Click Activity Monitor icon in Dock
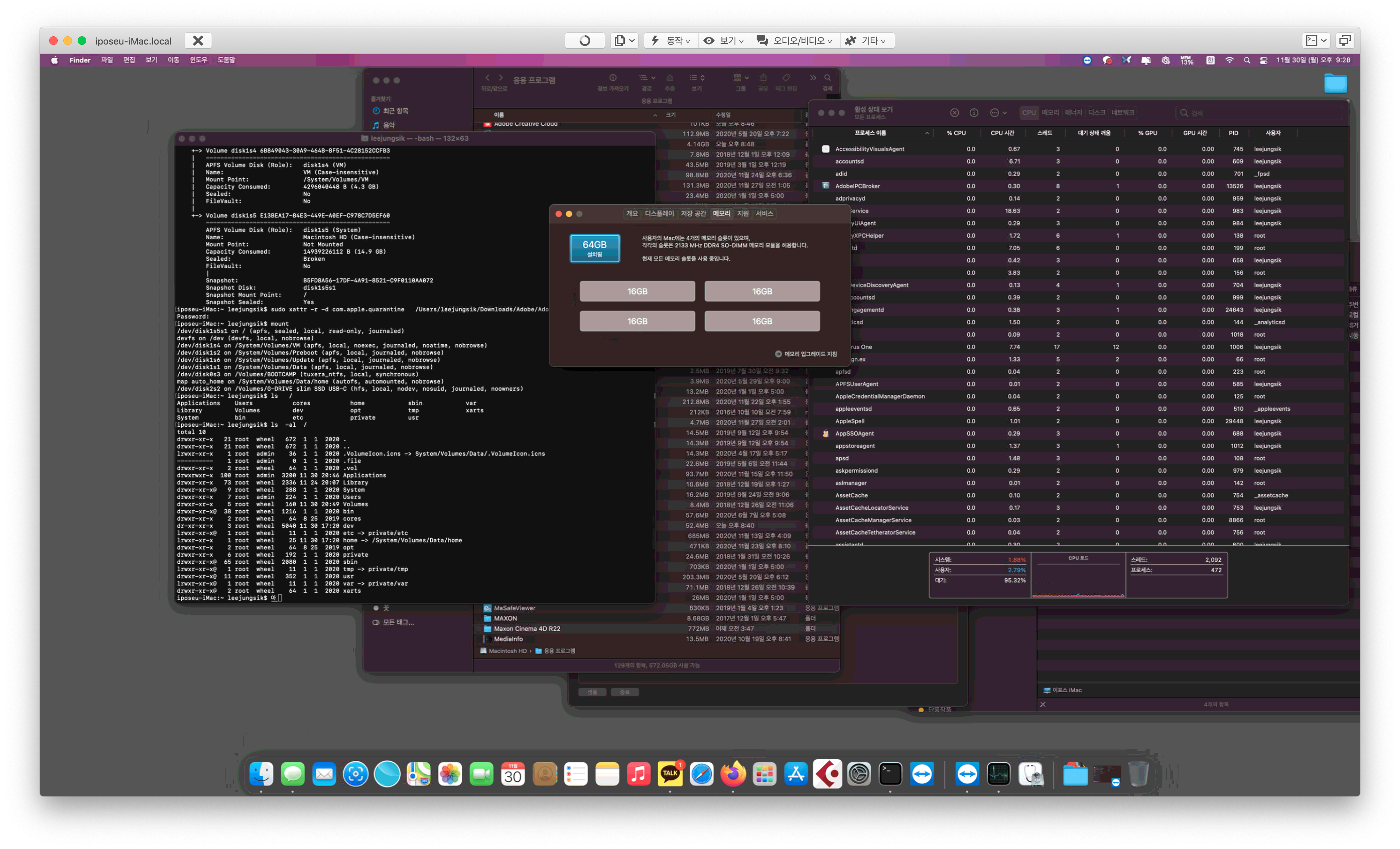Screen dimensions: 1400x849 tap(998, 774)
